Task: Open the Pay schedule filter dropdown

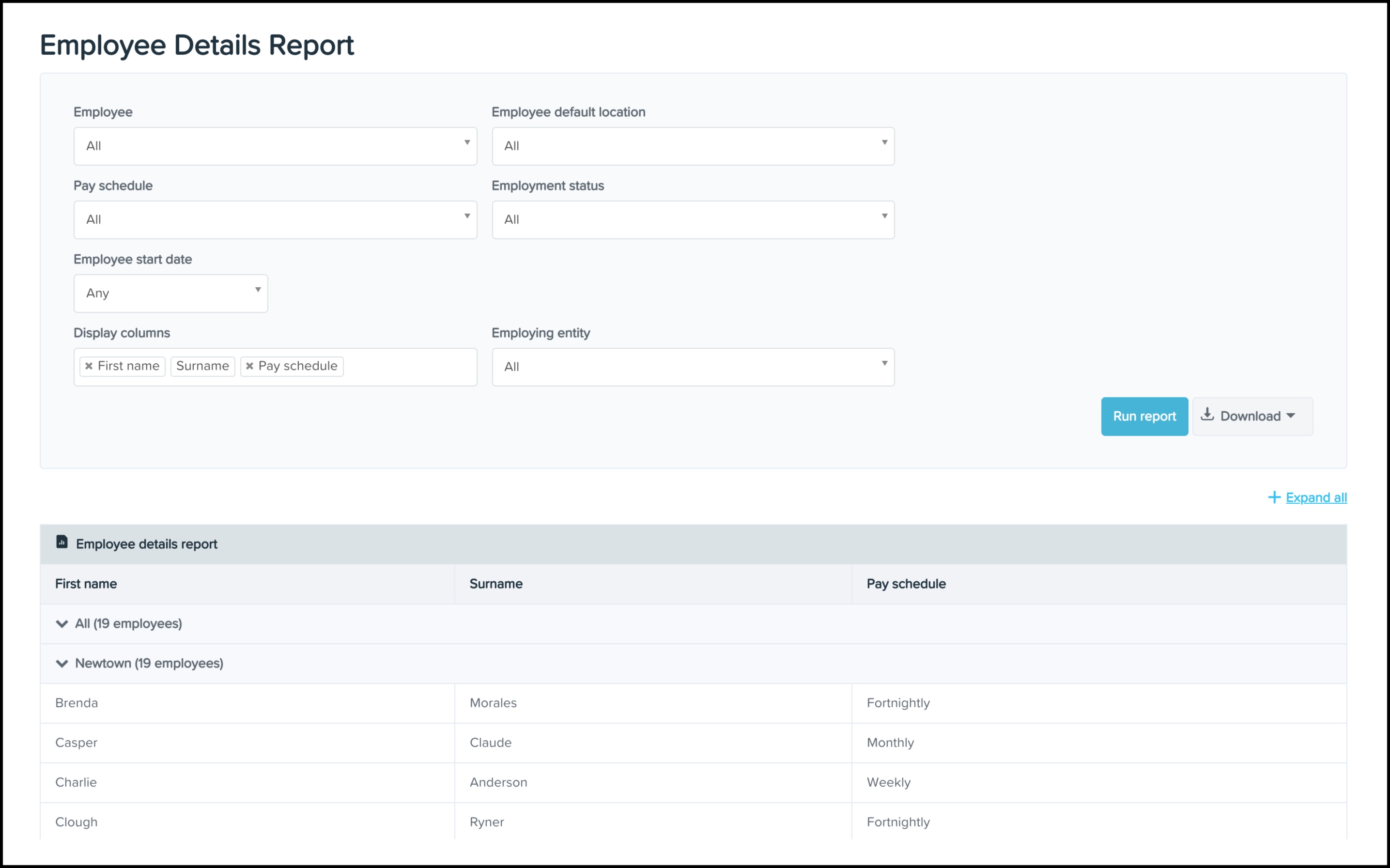Action: coord(275,220)
